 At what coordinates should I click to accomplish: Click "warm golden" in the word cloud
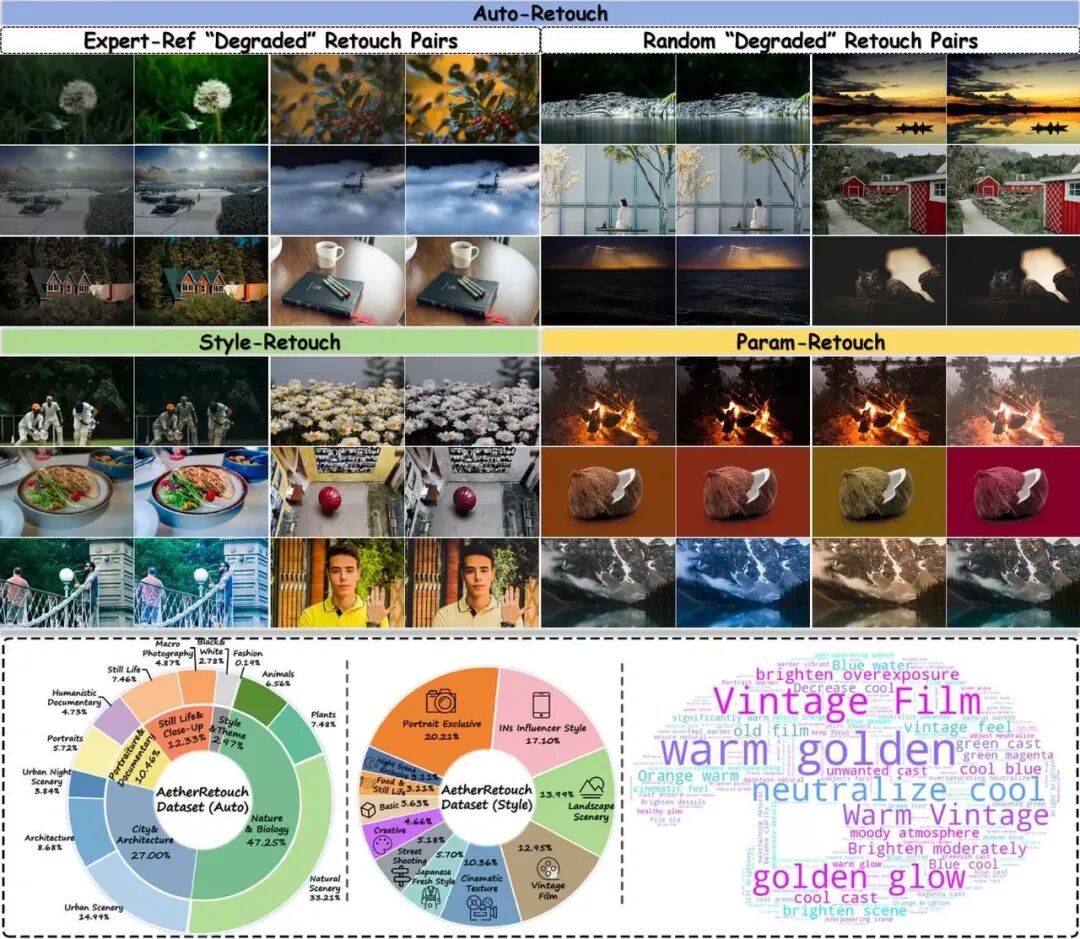808,750
